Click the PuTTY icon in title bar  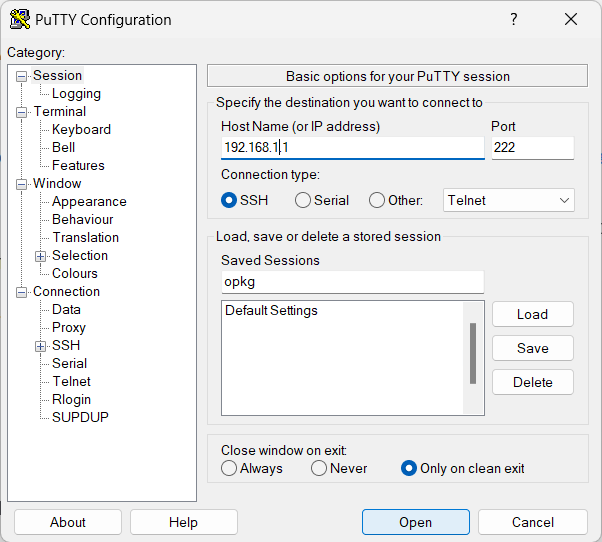pos(20,19)
